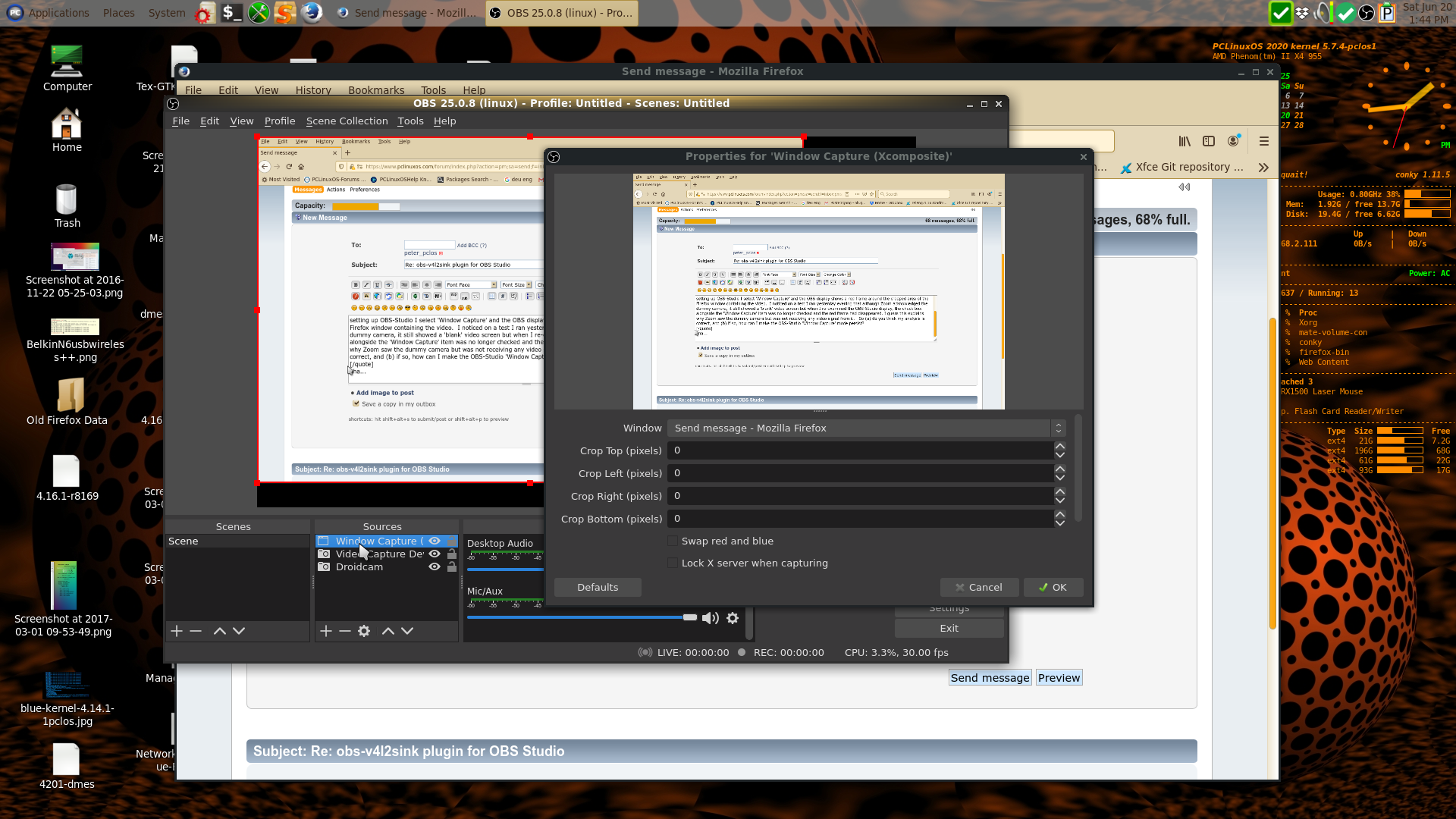The width and height of the screenshot is (1456, 819).
Task: Open source properties gear in Sources panel
Action: tap(364, 631)
